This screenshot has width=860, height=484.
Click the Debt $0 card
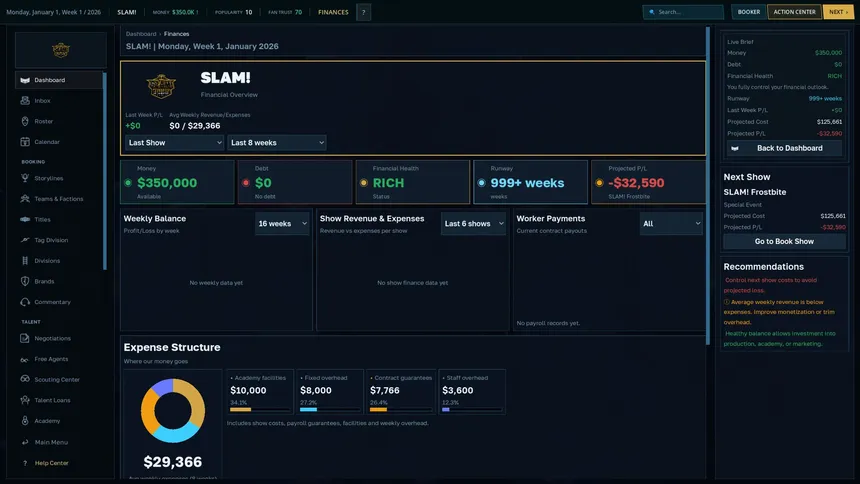[x=295, y=182]
